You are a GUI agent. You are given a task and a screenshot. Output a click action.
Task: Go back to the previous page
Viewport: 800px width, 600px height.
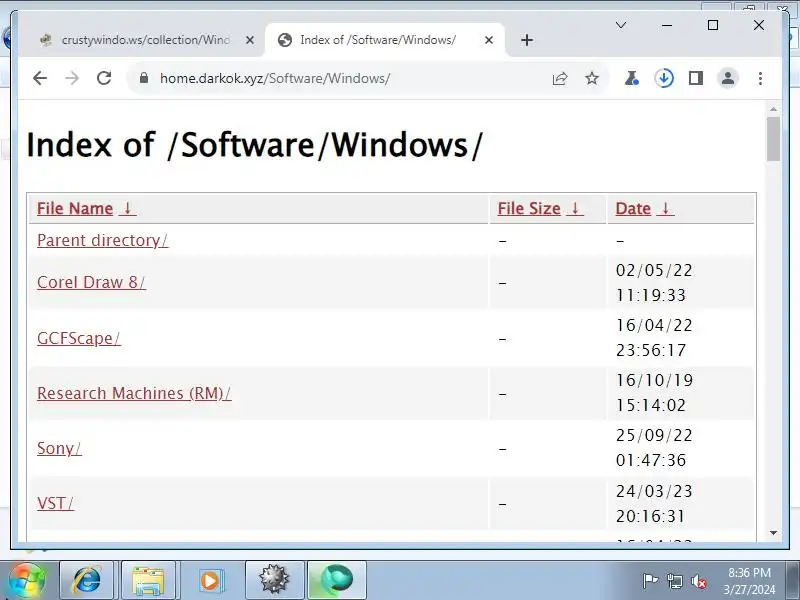[x=40, y=79]
